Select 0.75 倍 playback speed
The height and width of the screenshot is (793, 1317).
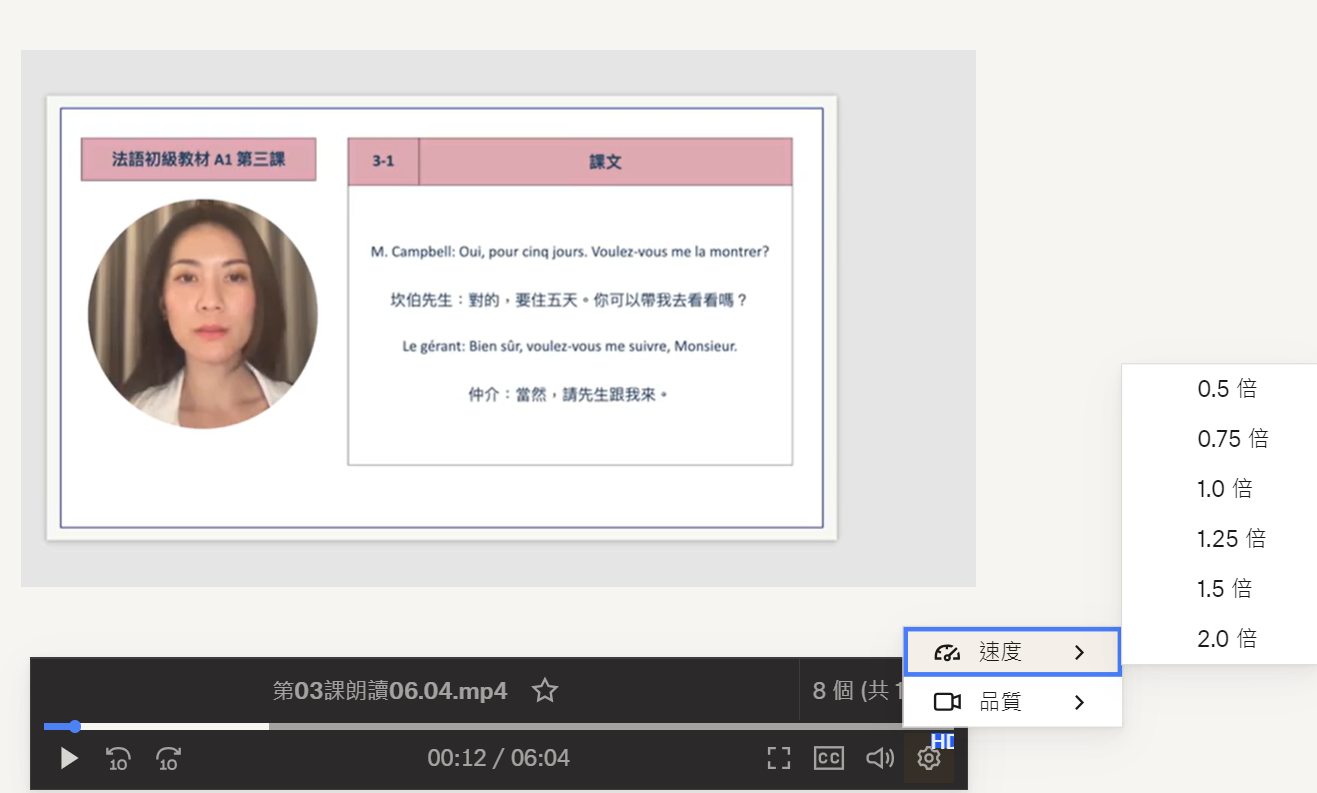point(1232,439)
